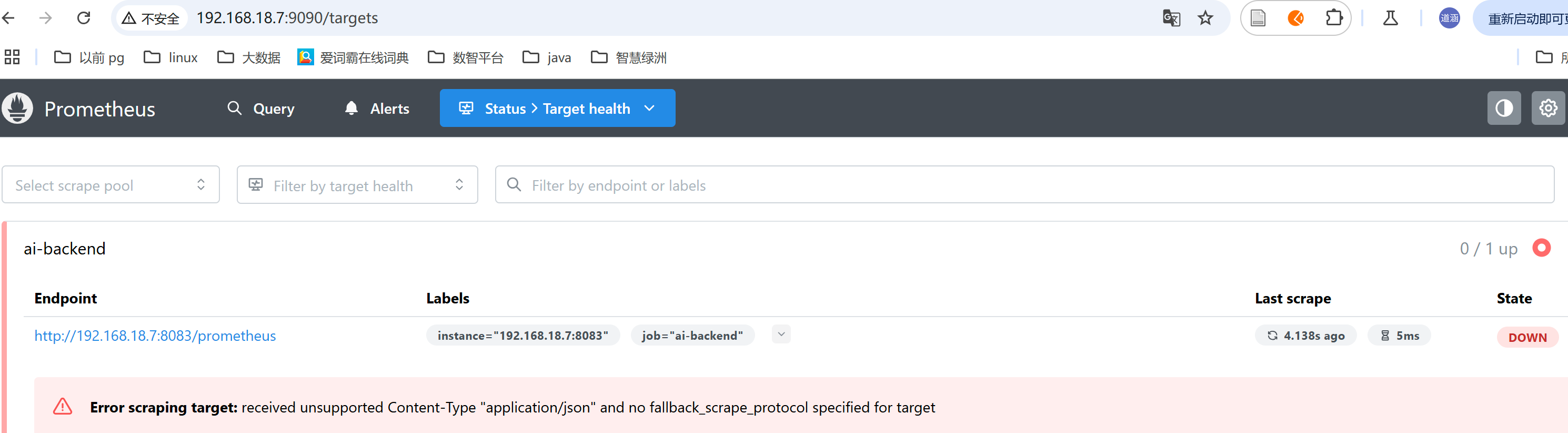Open the 智慧绿洲 bookmark folder
Viewport: 1568px width, 433px height.
tap(629, 57)
